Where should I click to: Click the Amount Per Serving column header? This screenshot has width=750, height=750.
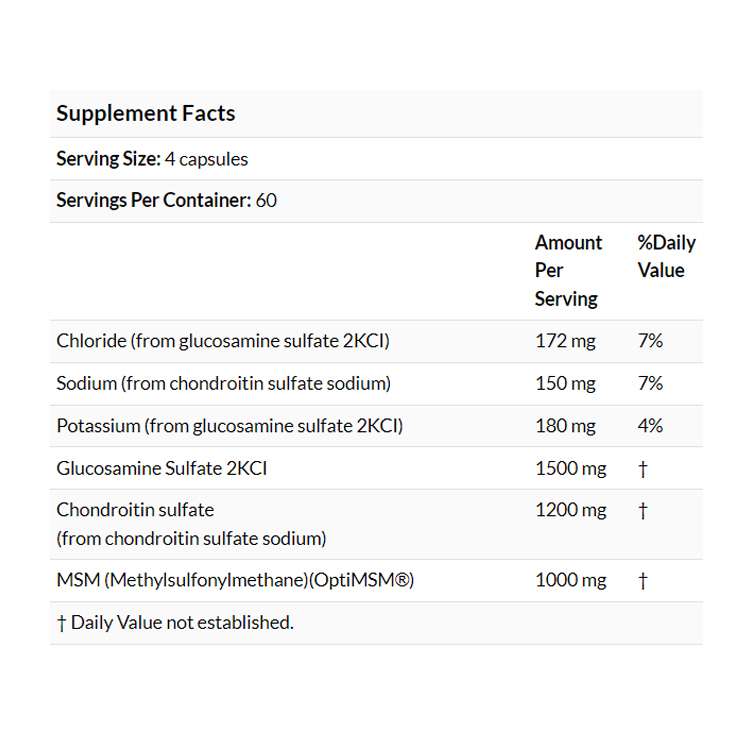coord(568,270)
